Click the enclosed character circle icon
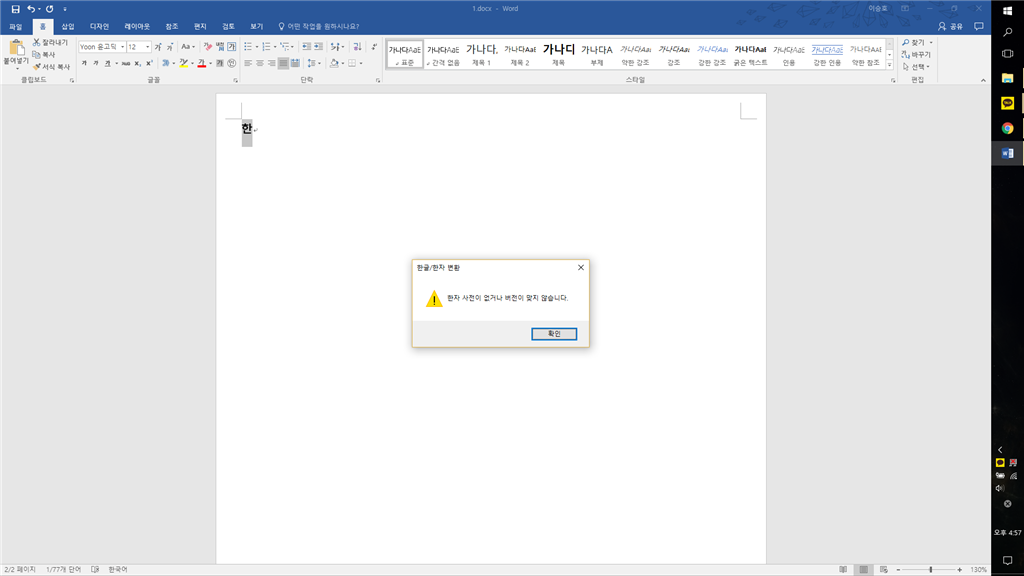 click(x=232, y=63)
